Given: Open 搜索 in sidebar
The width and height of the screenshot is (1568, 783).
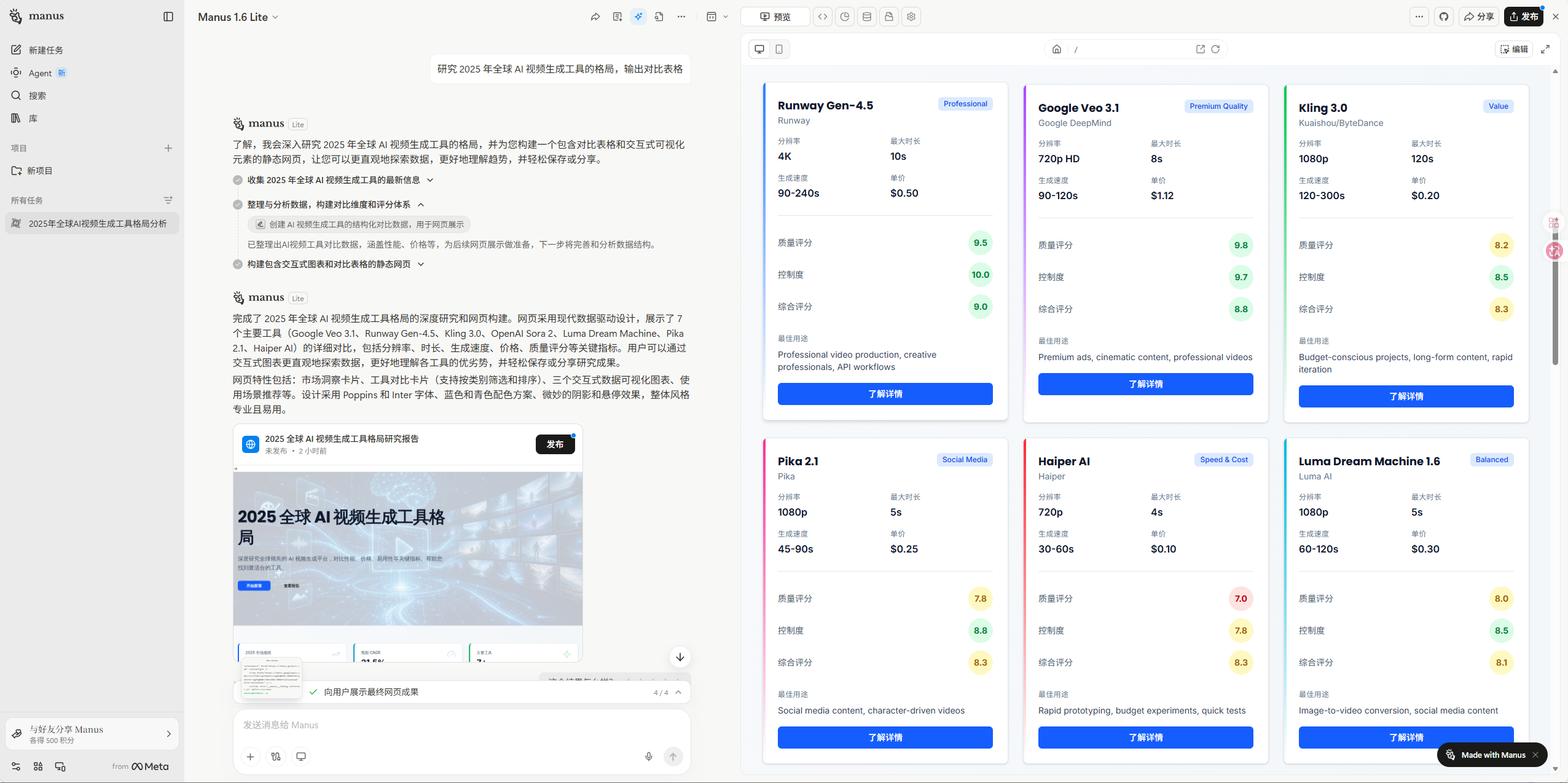Looking at the screenshot, I should coord(92,95).
